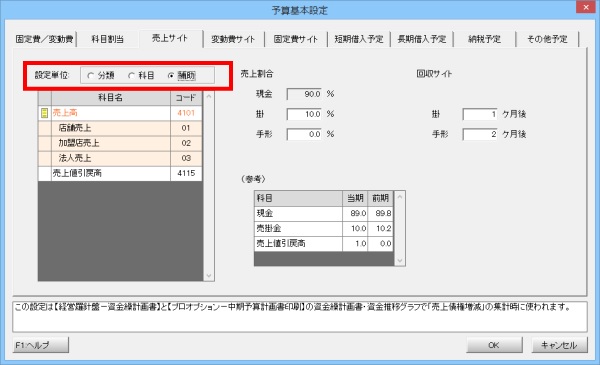Click the yellow icon beside 売上高 row
The width and height of the screenshot is (600, 365).
tap(44, 113)
